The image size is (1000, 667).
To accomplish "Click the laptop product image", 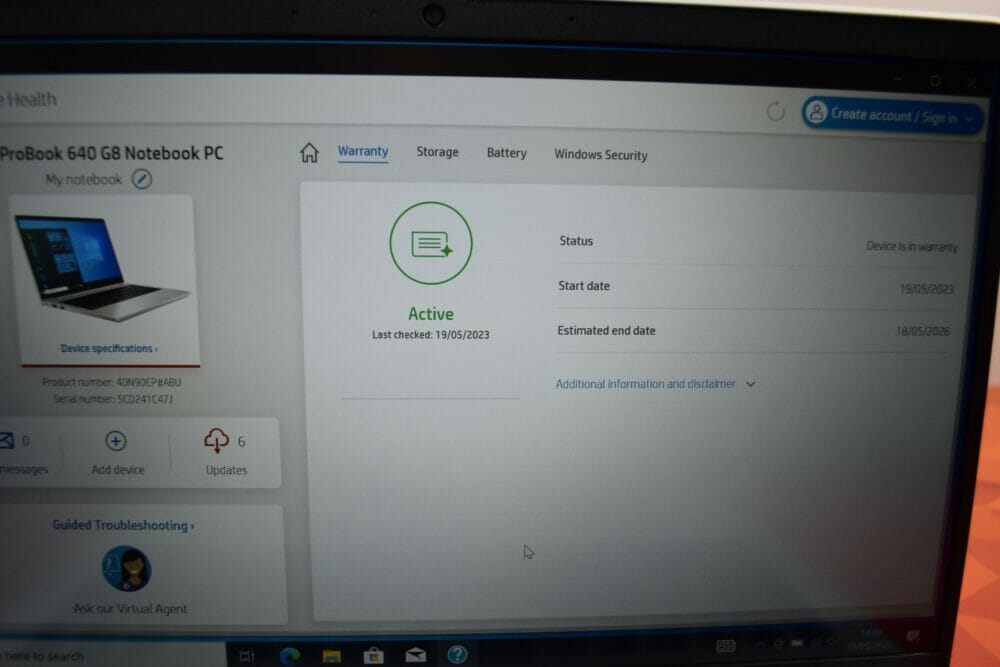I will 102,268.
